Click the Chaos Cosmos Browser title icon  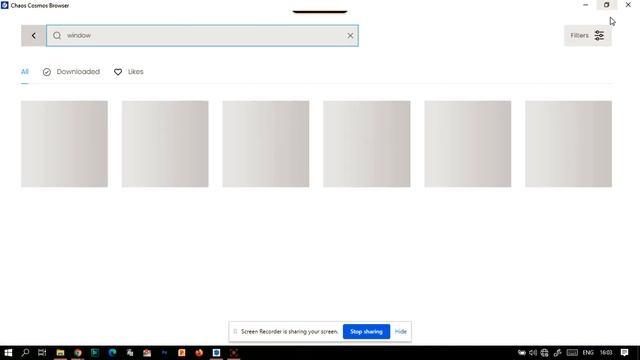pos(4,5)
